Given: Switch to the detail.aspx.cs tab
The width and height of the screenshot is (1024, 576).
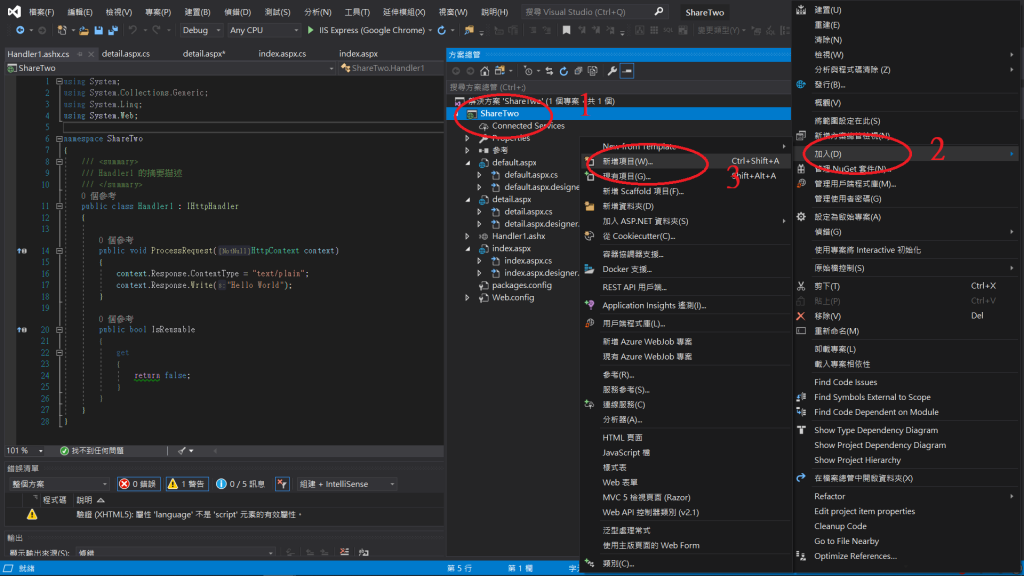Looking at the screenshot, I should tap(125, 54).
